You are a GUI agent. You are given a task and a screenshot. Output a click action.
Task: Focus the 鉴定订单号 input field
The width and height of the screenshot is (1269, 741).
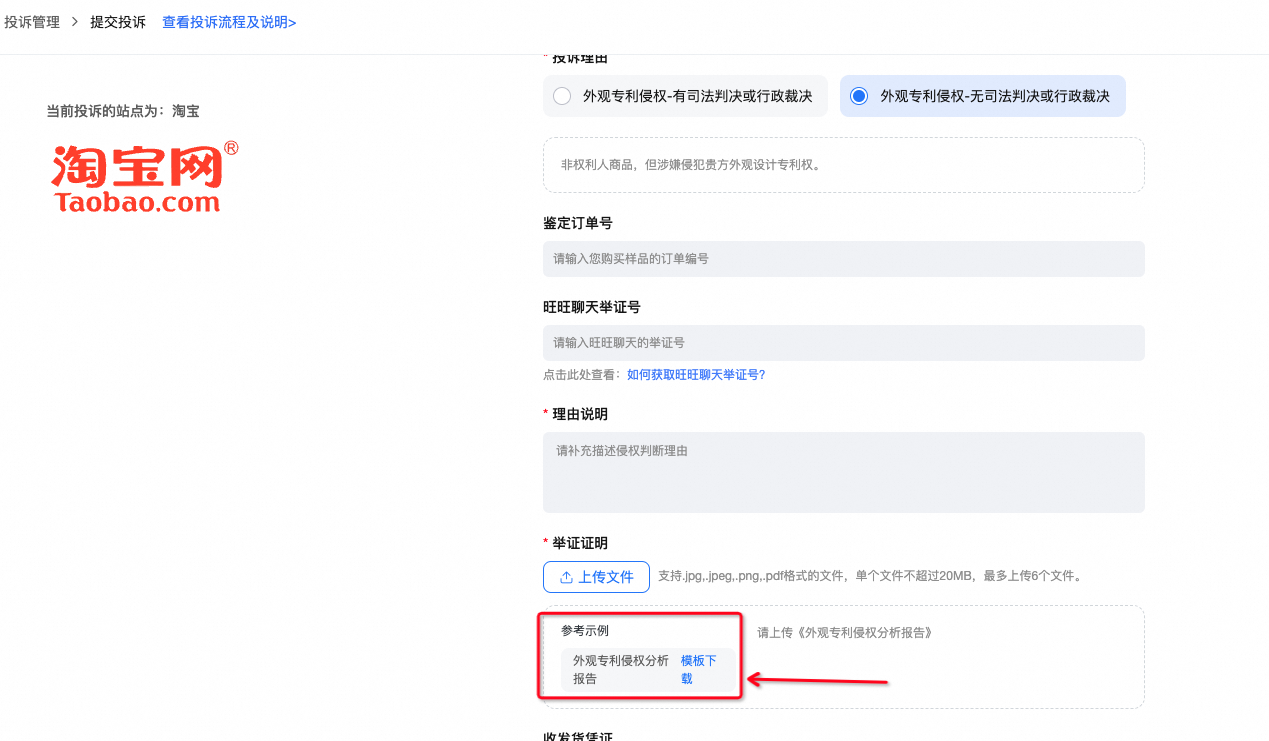843,259
